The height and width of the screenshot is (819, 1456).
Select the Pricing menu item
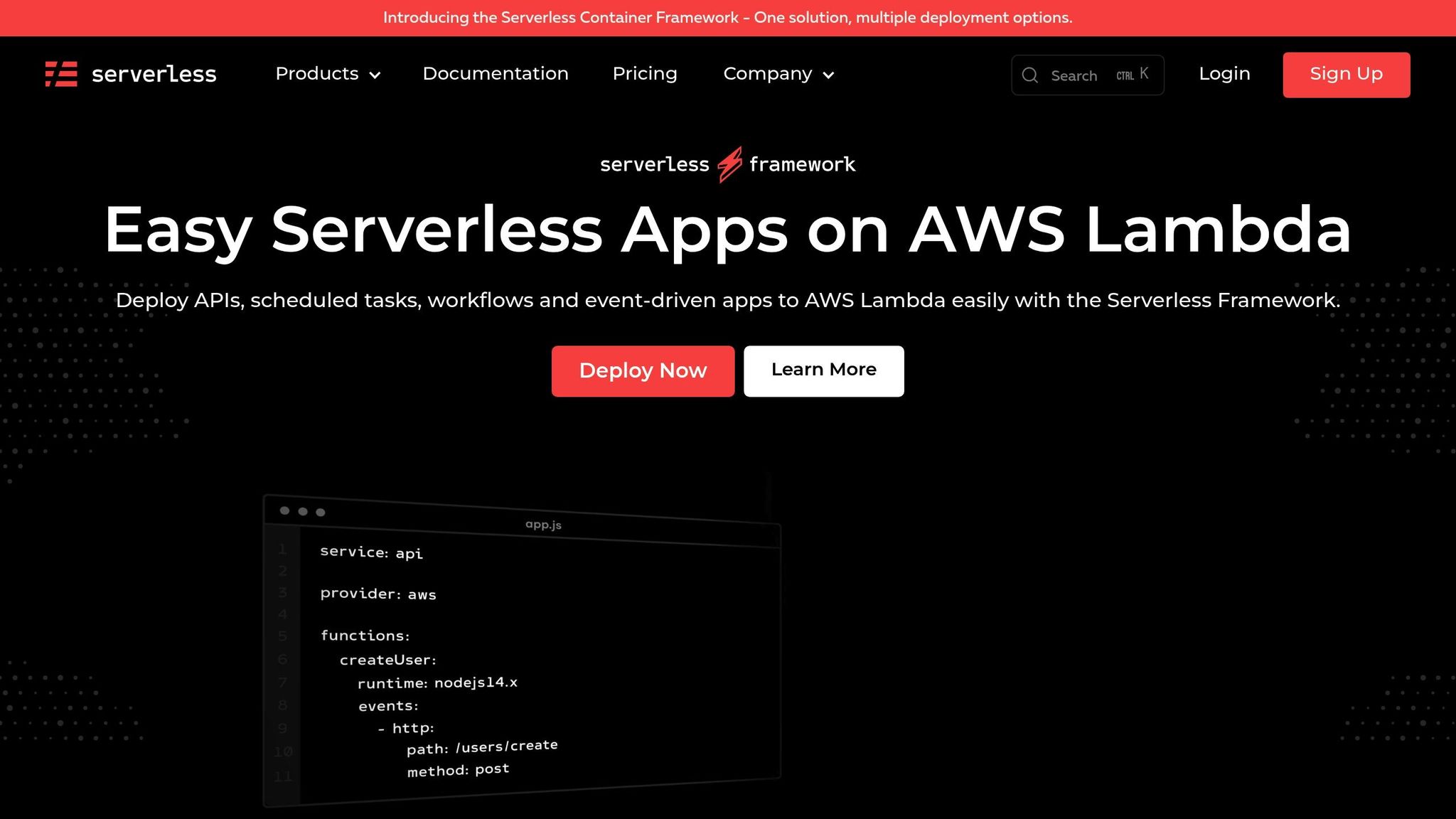pyautogui.click(x=645, y=74)
